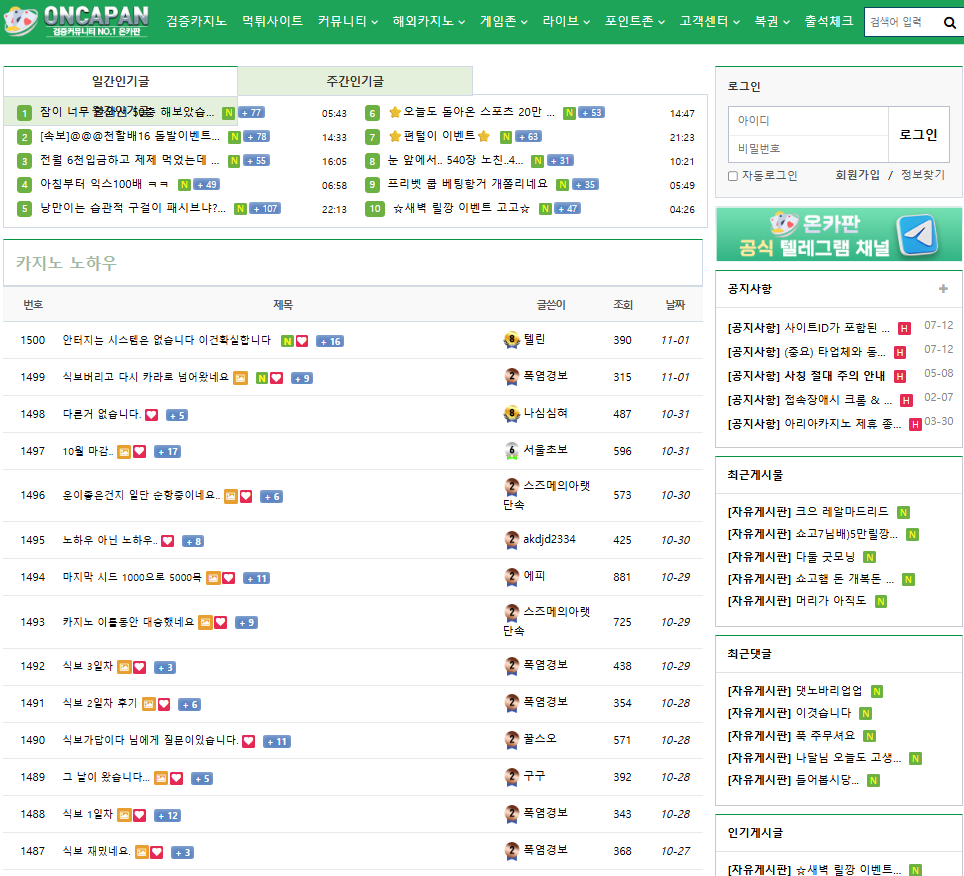Click 텔린 user level badge icon

click(x=511, y=340)
